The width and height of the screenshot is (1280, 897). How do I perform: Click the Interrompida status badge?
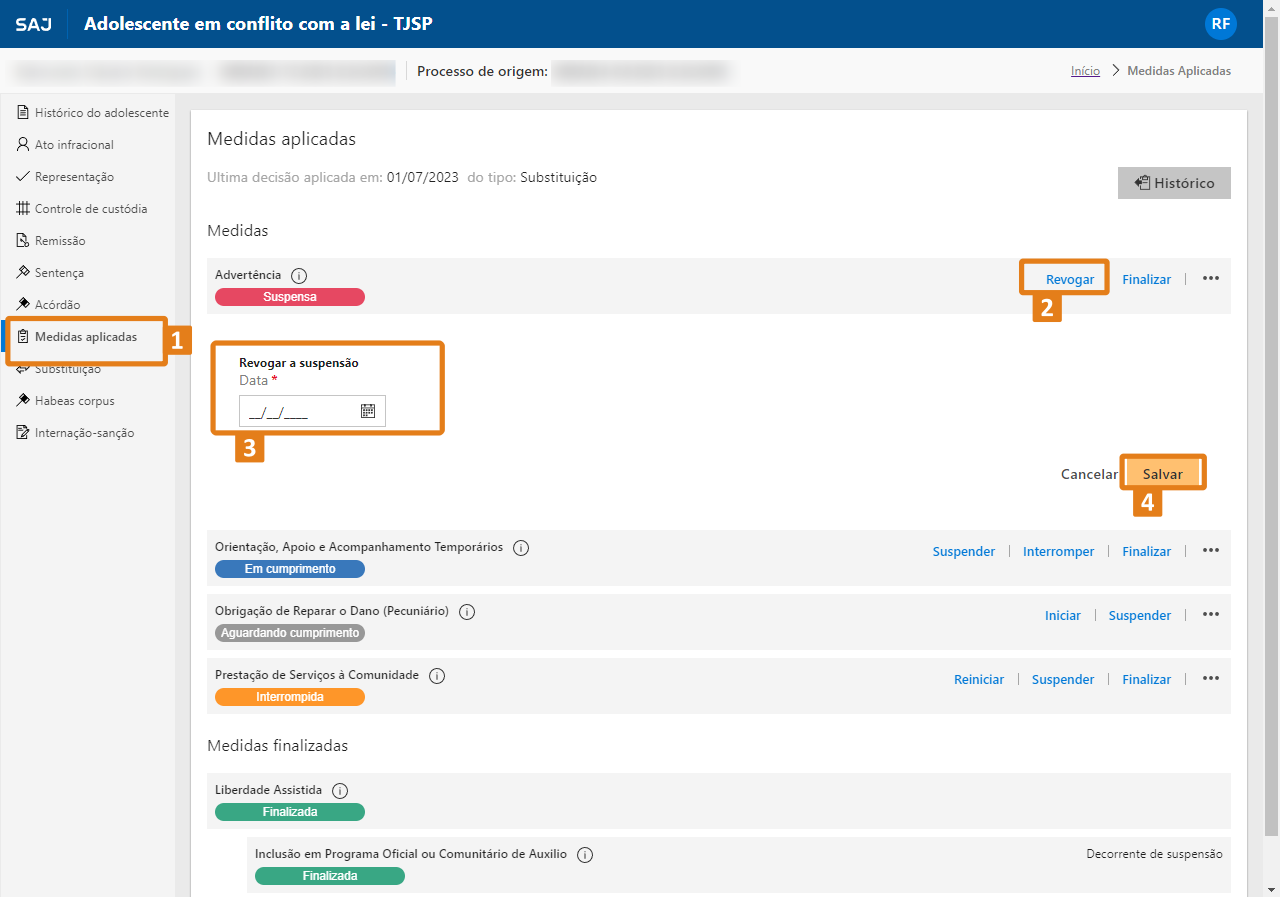point(290,697)
